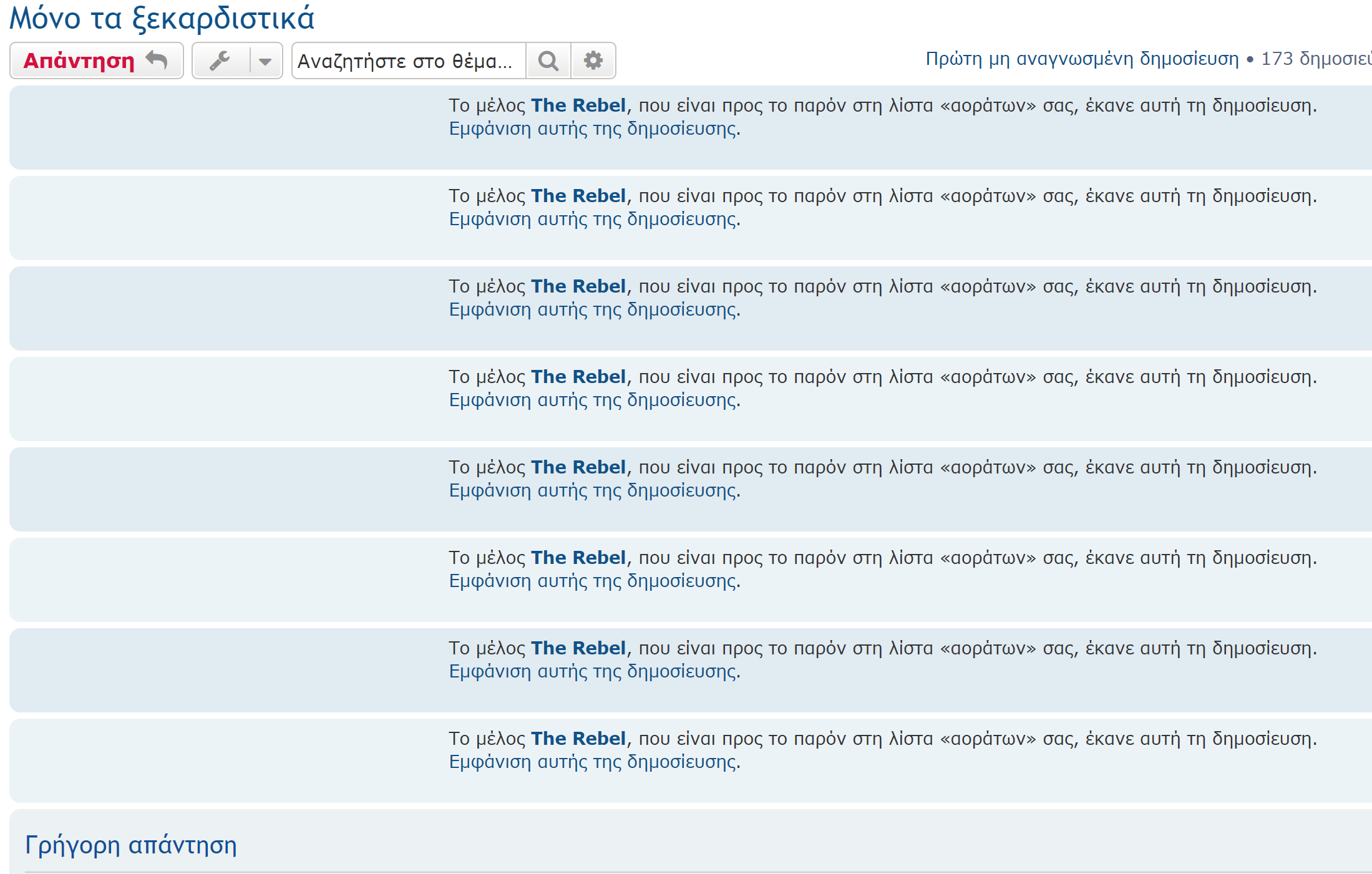Show the eighth hidden post
Screen dimensions: 1372x874
pyautogui.click(x=593, y=762)
